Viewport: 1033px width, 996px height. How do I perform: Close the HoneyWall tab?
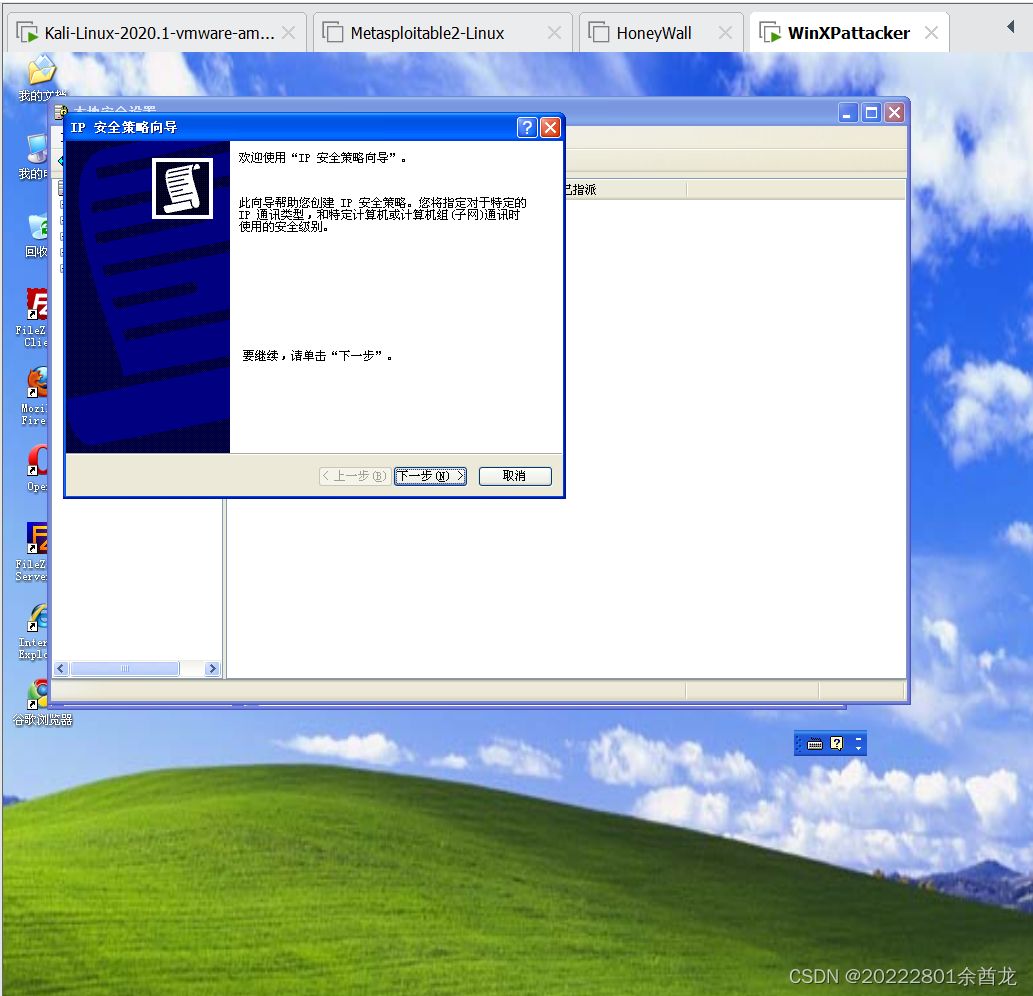pos(725,32)
